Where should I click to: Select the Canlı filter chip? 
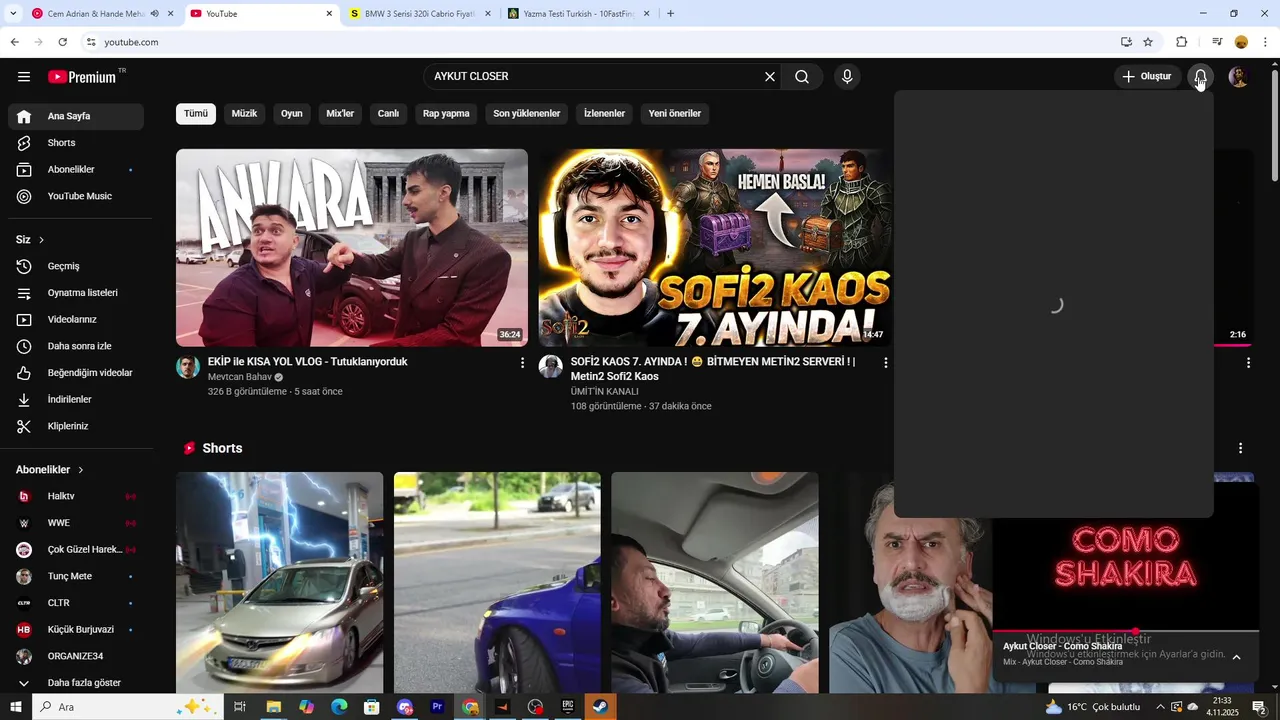pyautogui.click(x=388, y=114)
